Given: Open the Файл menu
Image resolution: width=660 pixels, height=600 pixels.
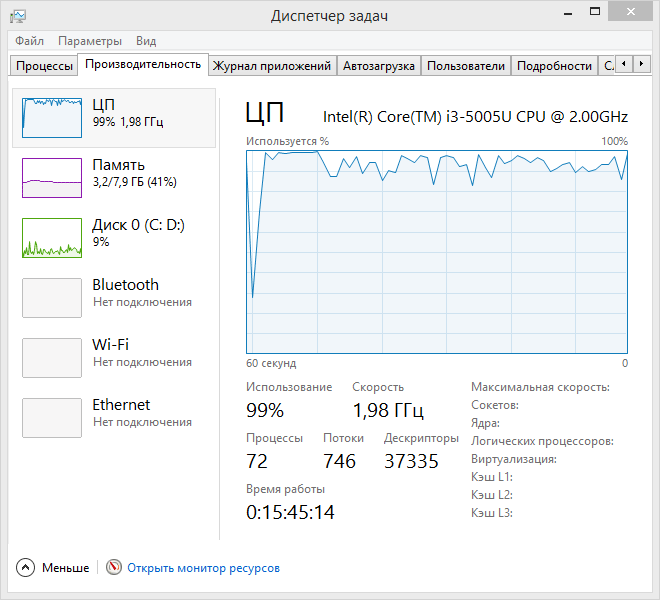Looking at the screenshot, I should pos(29,41).
